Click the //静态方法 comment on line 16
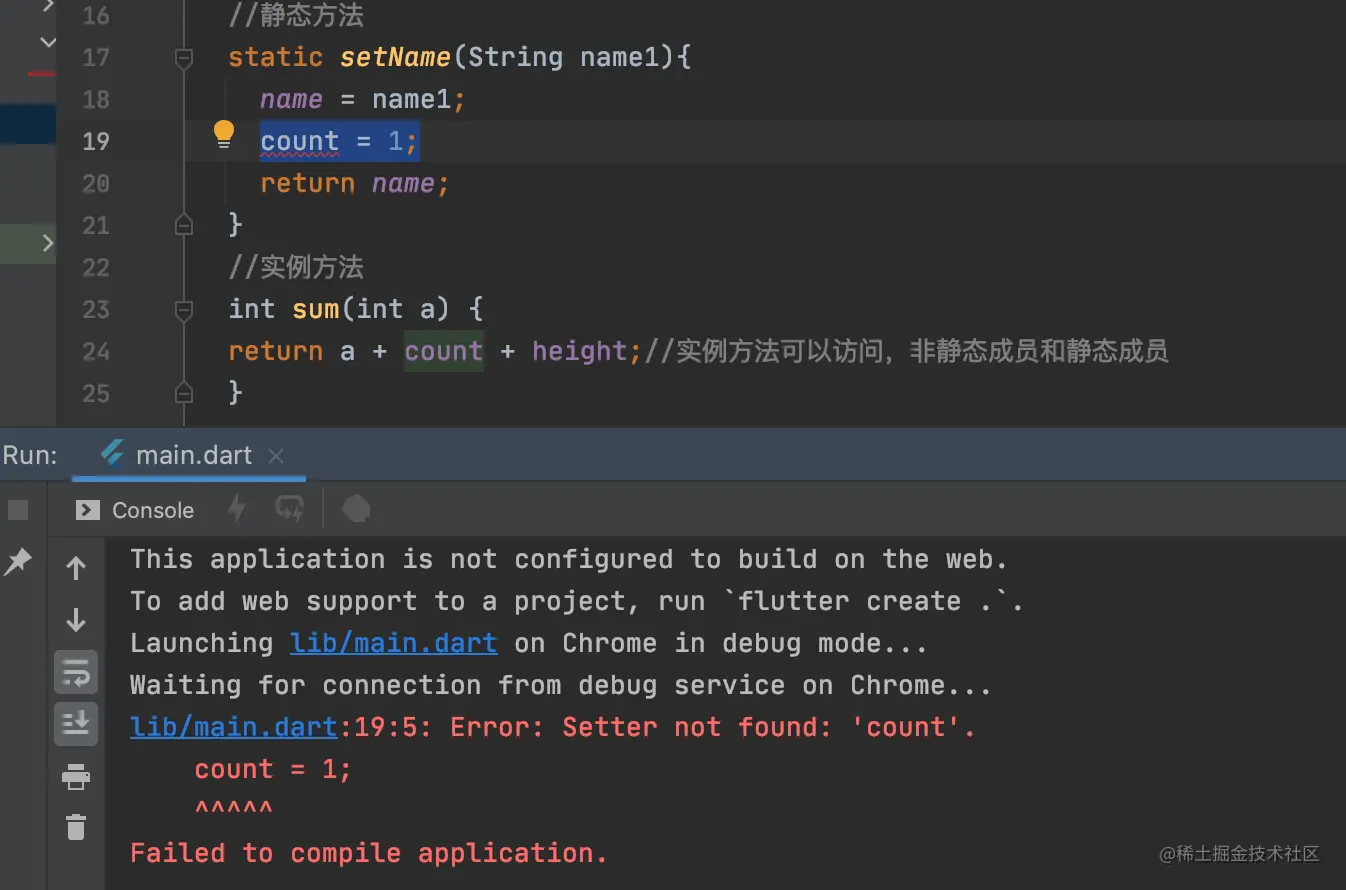The height and width of the screenshot is (890, 1346). 296,16
